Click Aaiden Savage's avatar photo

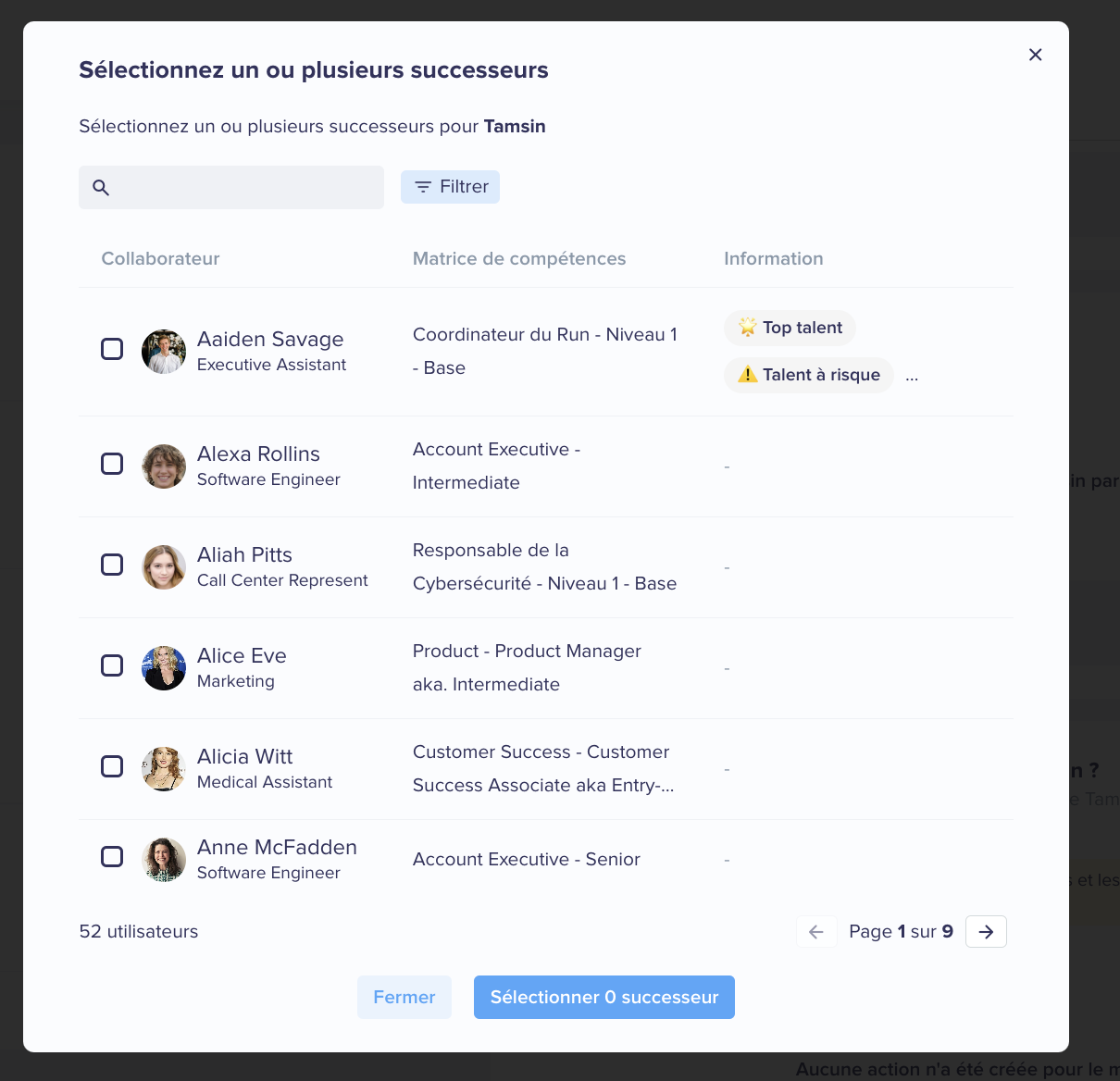(x=164, y=352)
